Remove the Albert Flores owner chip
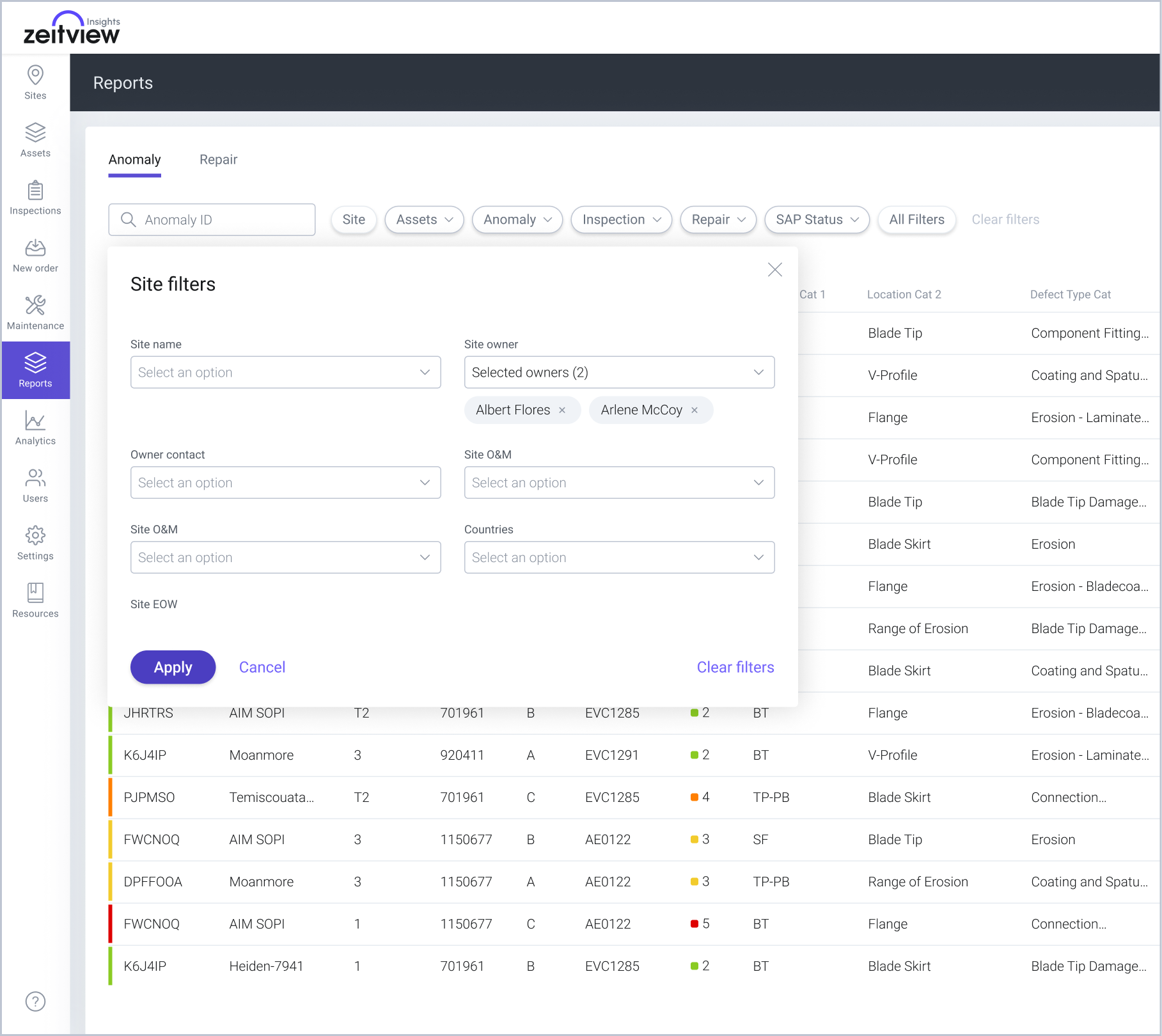This screenshot has width=1162, height=1036. [x=562, y=411]
